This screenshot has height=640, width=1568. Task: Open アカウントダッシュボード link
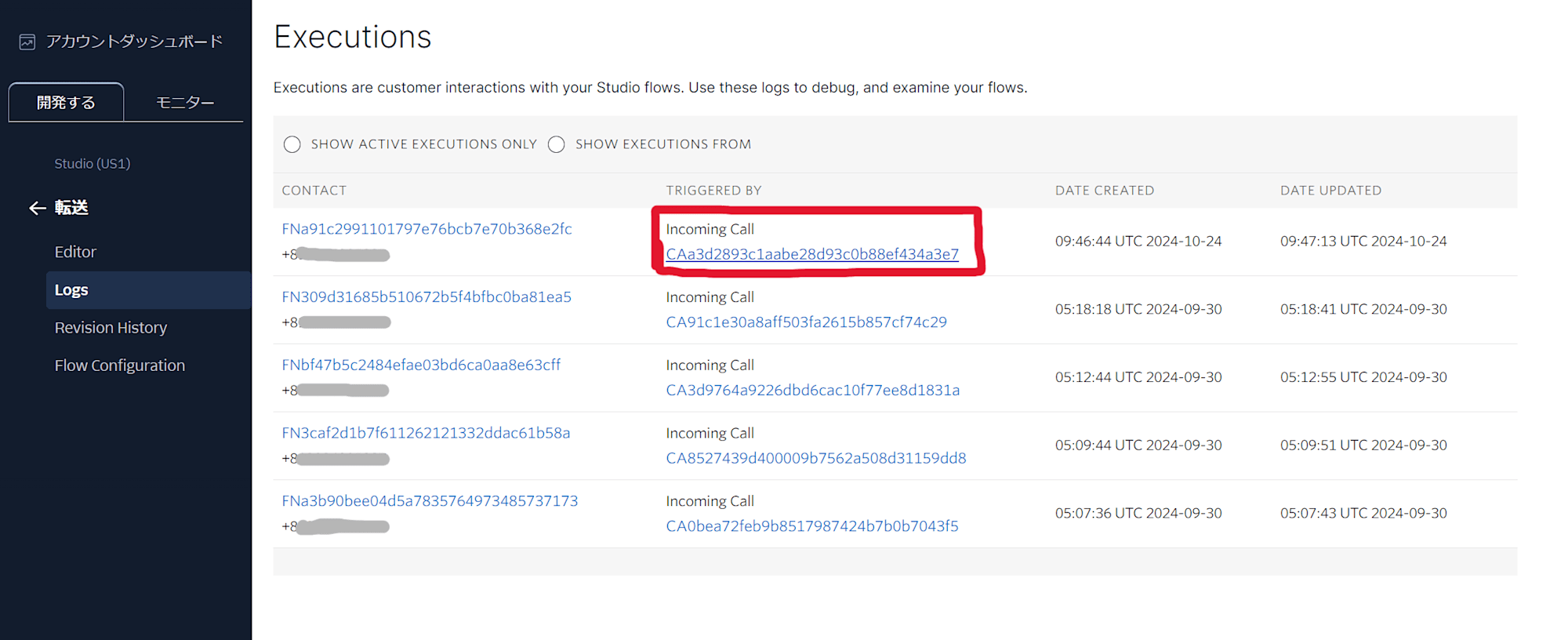[134, 42]
